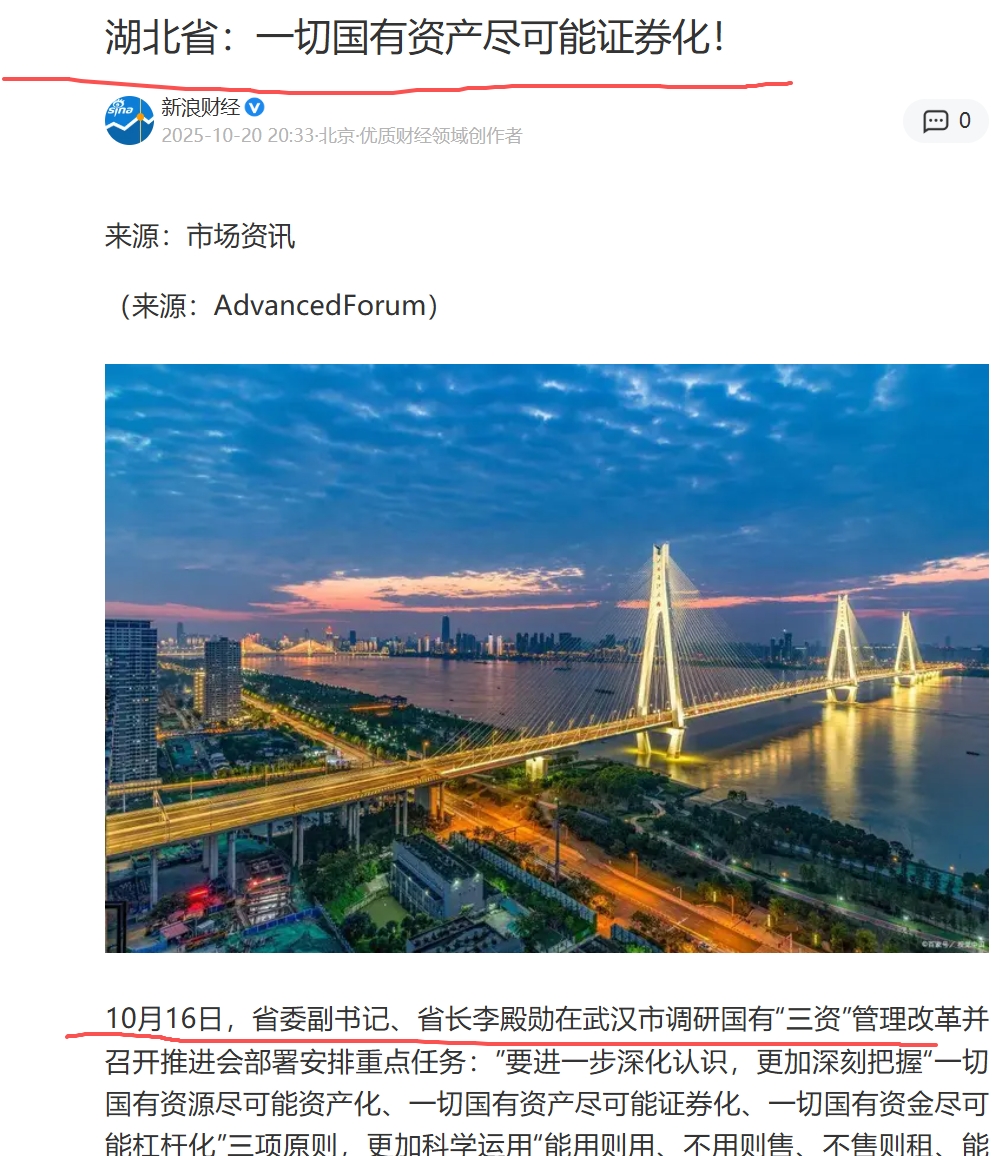Image resolution: width=1006 pixels, height=1156 pixels.
Task: Click the AdvancedForum source text
Action: pyautogui.click(x=319, y=305)
